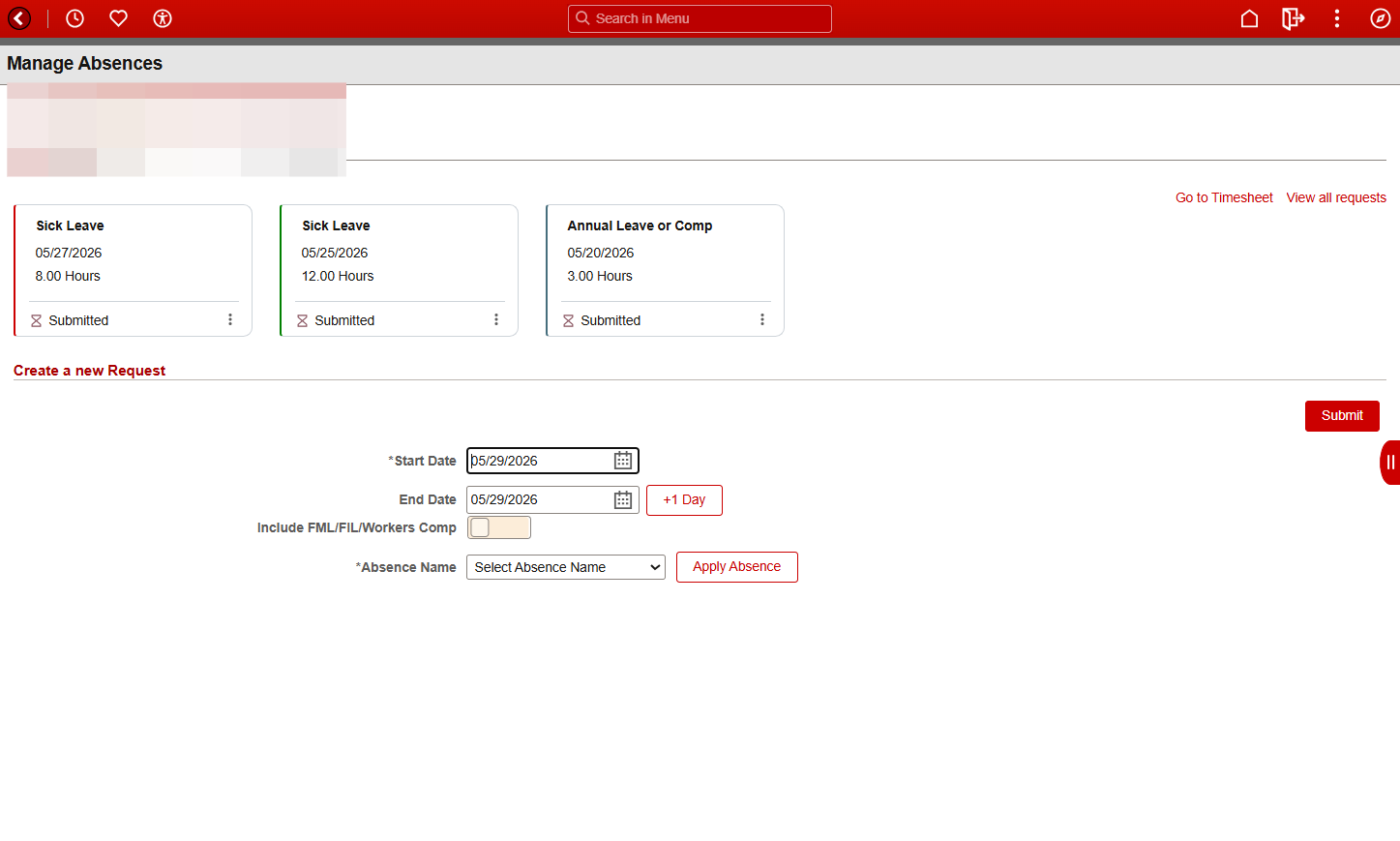
Task: Open actions menu for Annual Leave or Comp
Action: point(762,319)
